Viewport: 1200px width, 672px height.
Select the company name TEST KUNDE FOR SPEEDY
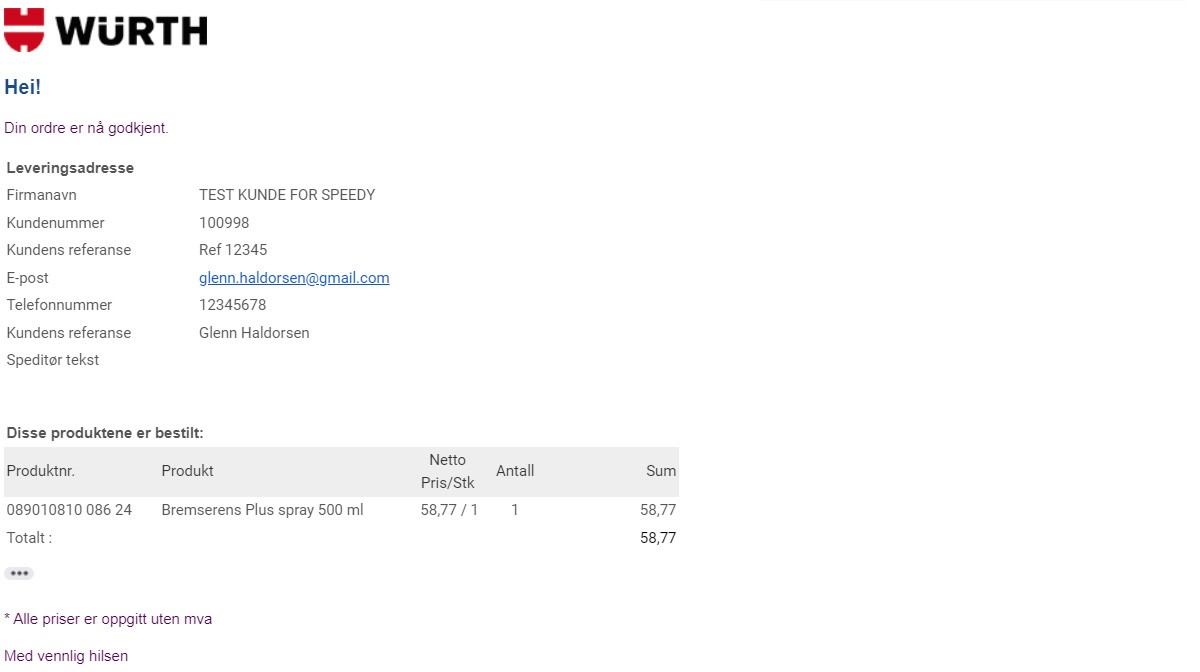[x=287, y=195]
